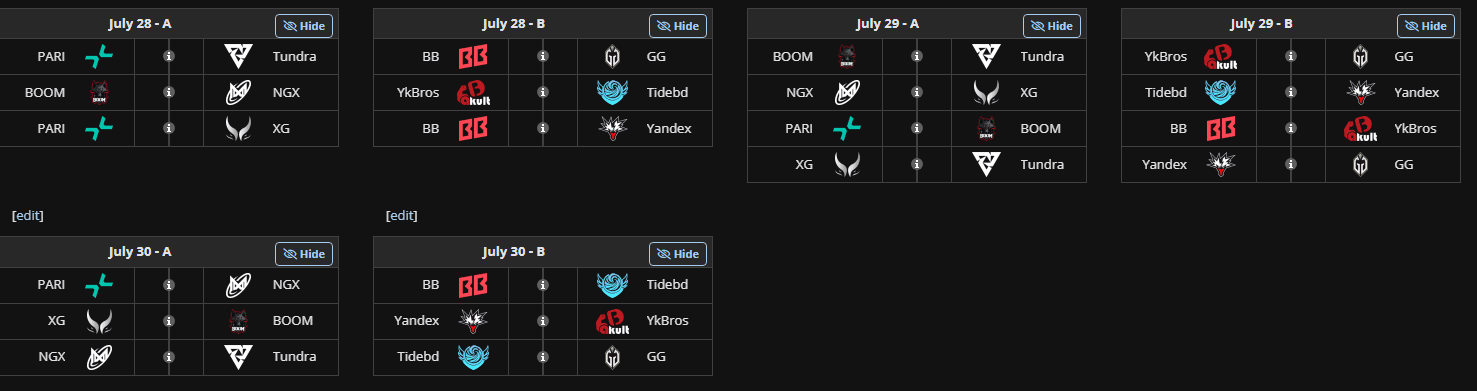Click the info icon for BOOM vs NGX July 28
The height and width of the screenshot is (391, 1477).
coord(169,93)
